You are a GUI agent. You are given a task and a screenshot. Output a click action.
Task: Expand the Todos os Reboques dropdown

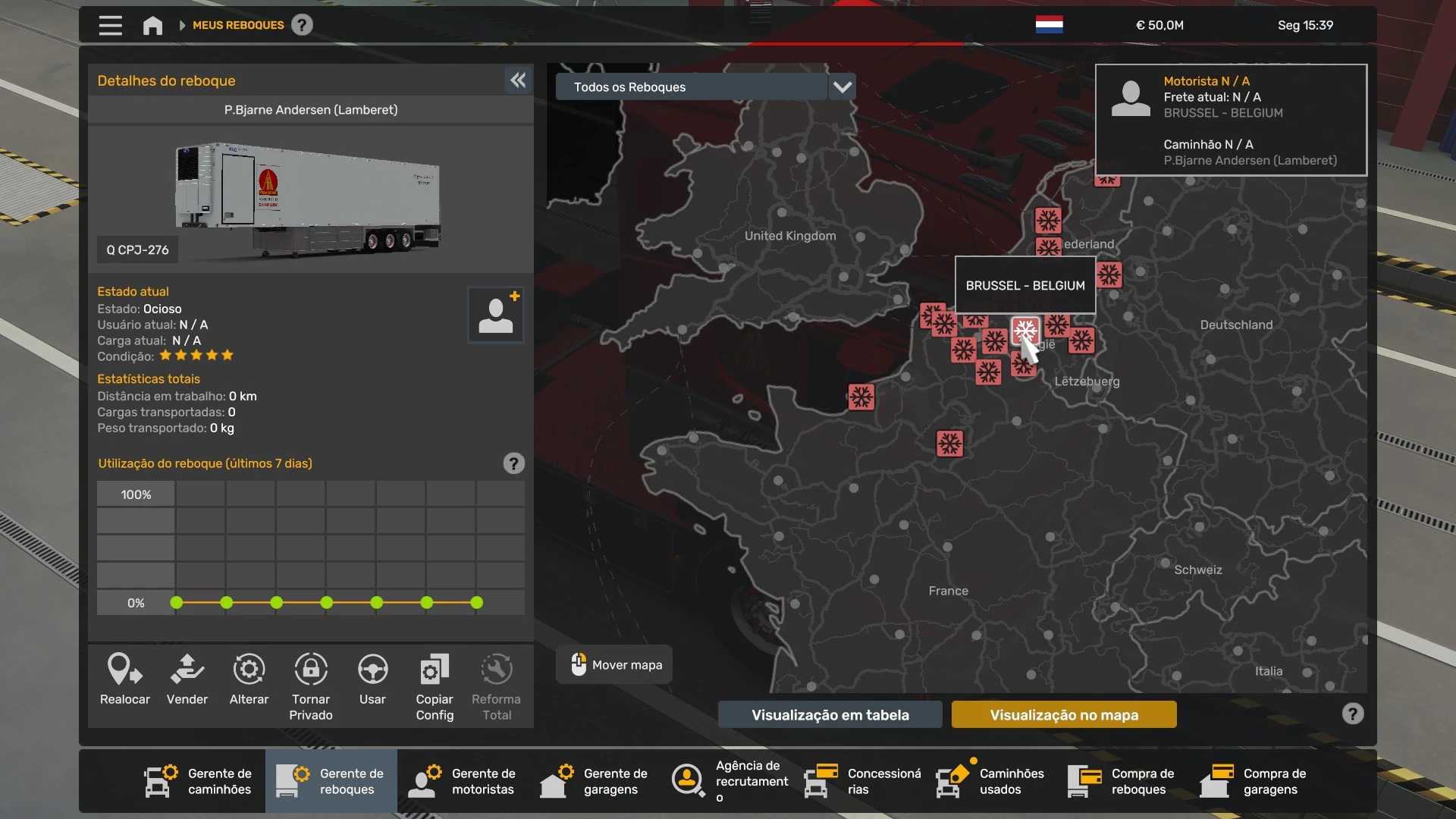(842, 87)
